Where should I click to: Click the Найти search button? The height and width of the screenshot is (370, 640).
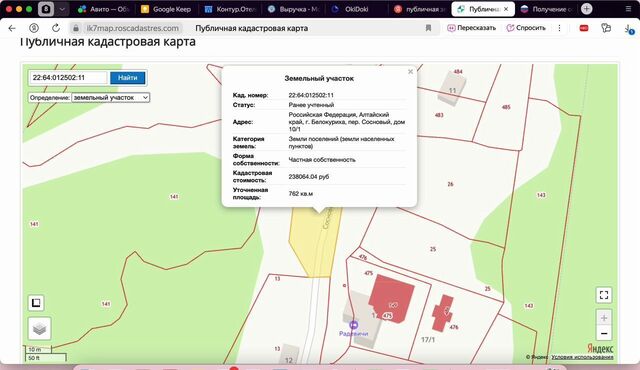(x=128, y=78)
